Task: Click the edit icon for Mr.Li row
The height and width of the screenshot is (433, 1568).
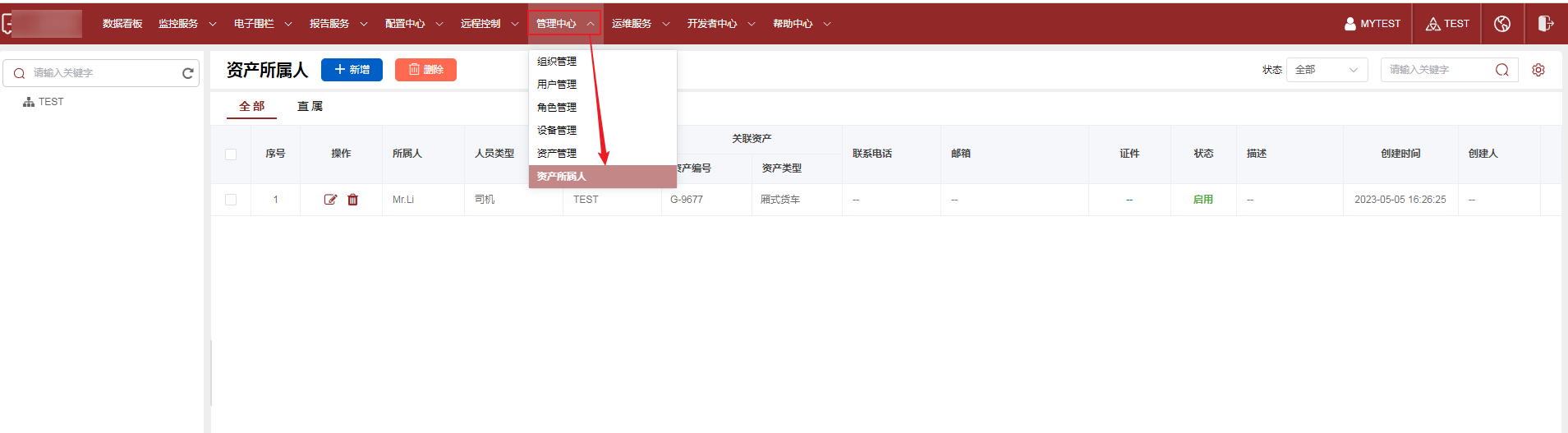Action: pyautogui.click(x=330, y=200)
